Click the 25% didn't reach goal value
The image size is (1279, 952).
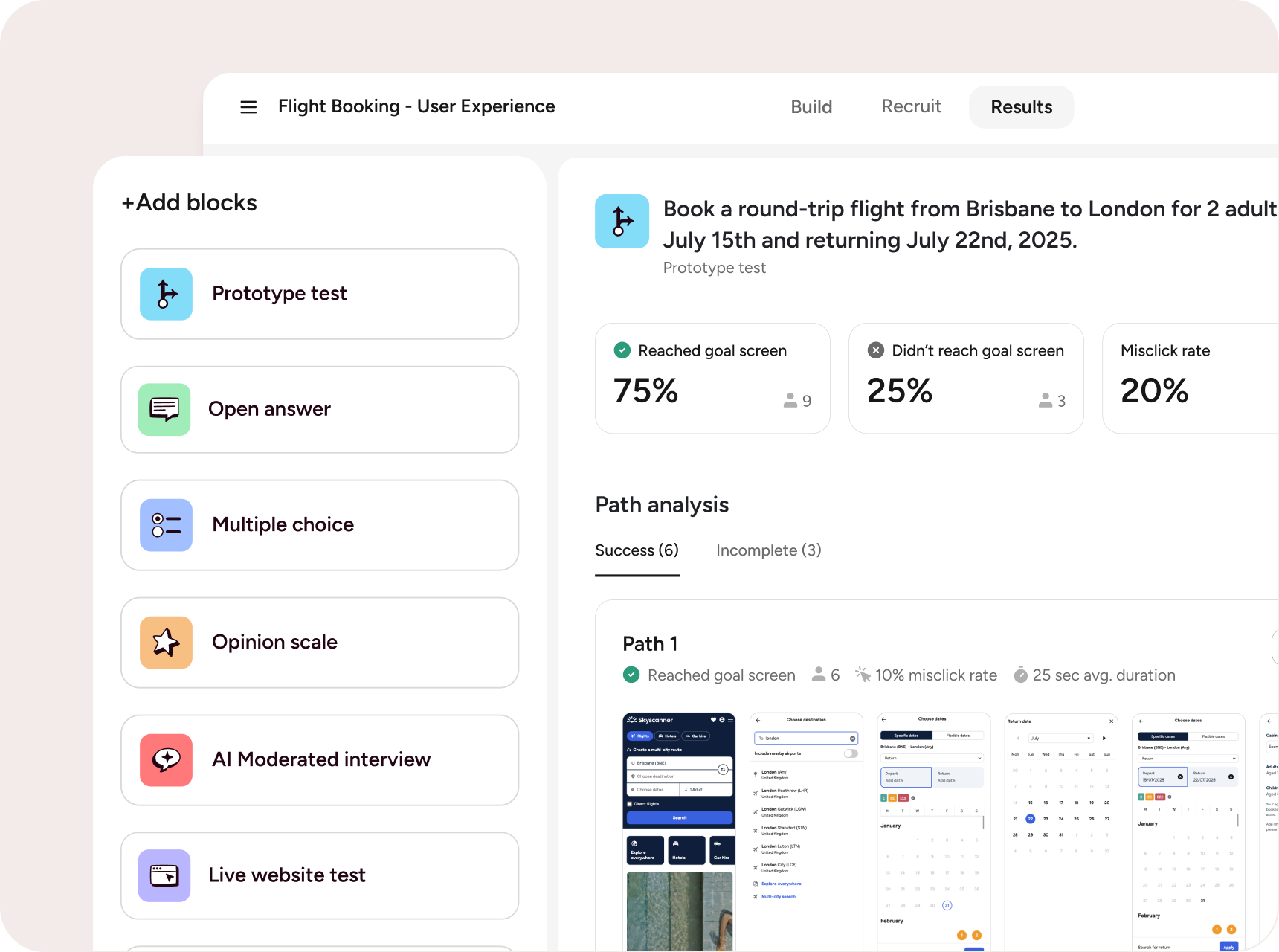click(x=900, y=391)
